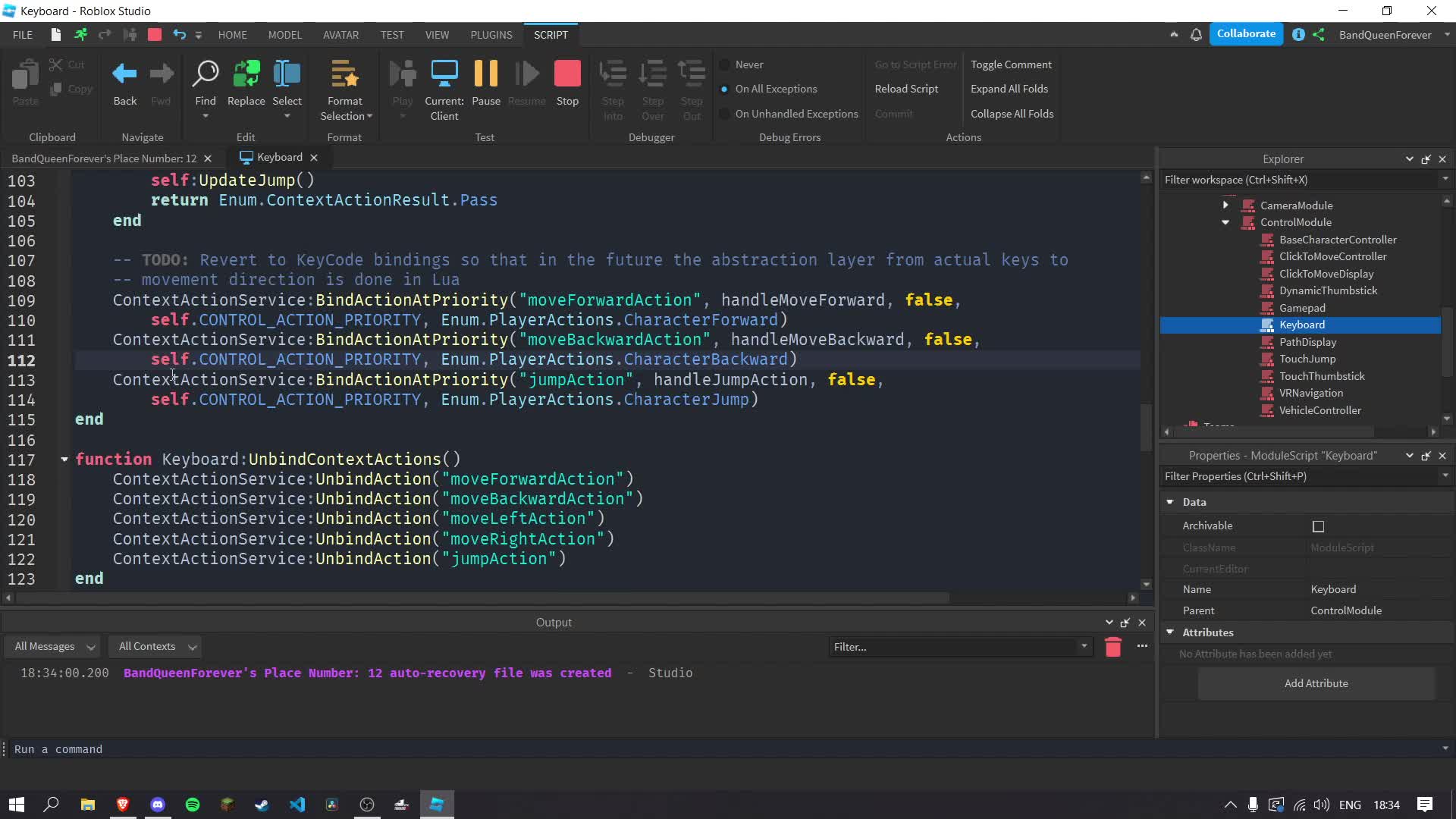The width and height of the screenshot is (1456, 819).
Task: Open the notifications bell
Action: coord(1196,35)
